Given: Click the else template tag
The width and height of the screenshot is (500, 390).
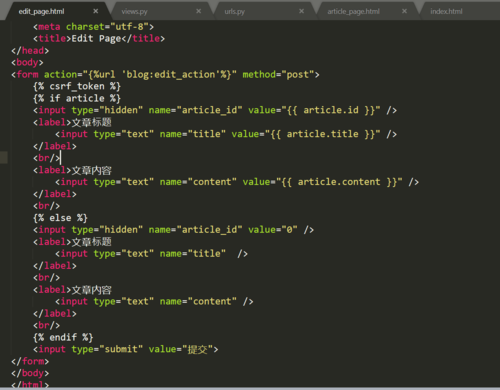Looking at the screenshot, I should point(60,218).
